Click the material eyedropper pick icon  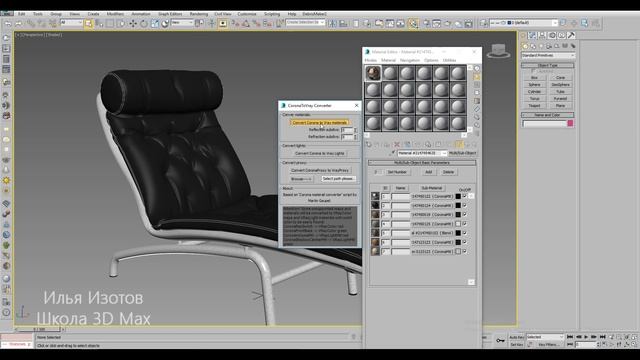coord(392,153)
